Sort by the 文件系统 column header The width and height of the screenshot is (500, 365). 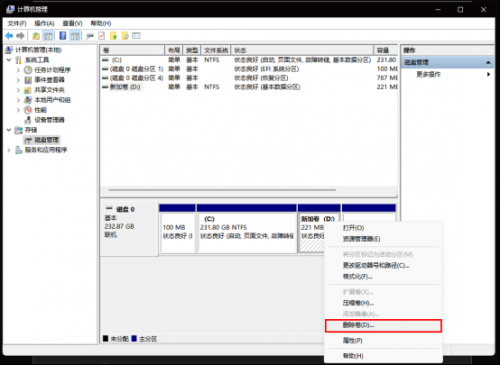[216, 50]
